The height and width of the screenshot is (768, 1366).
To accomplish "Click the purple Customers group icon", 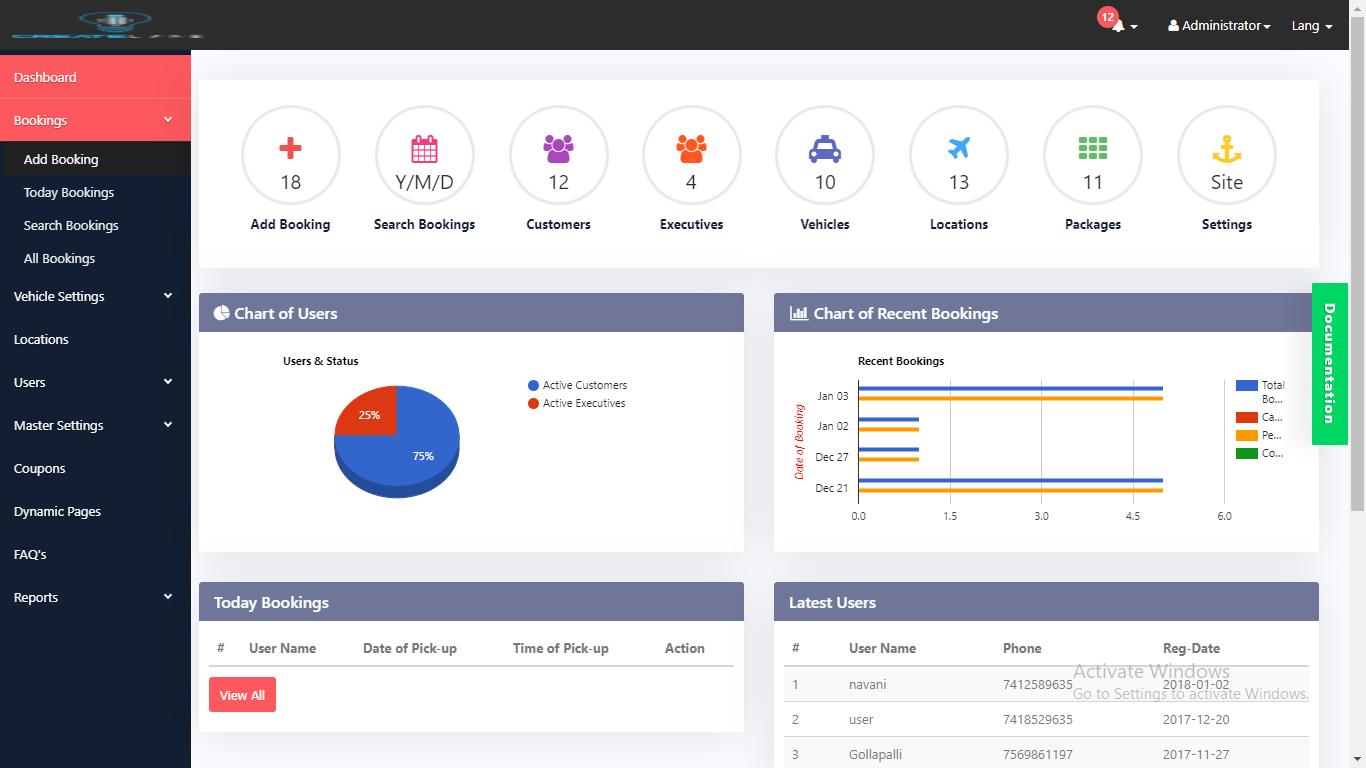I will coord(558,150).
